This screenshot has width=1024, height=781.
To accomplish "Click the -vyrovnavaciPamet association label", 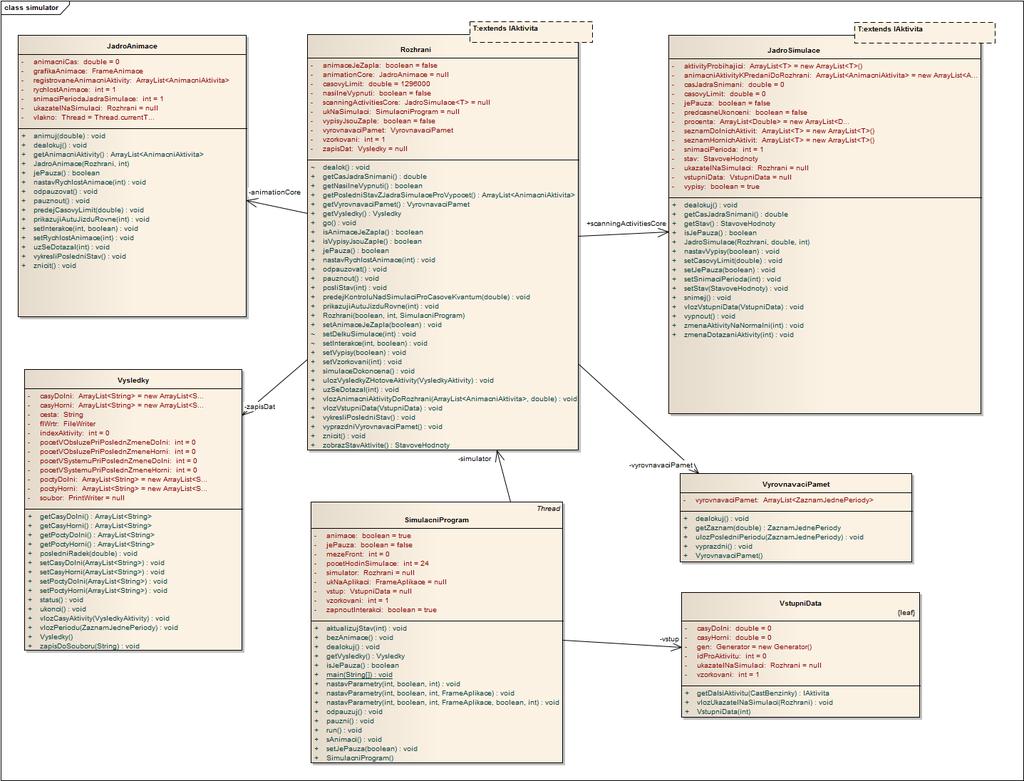I will [661, 466].
